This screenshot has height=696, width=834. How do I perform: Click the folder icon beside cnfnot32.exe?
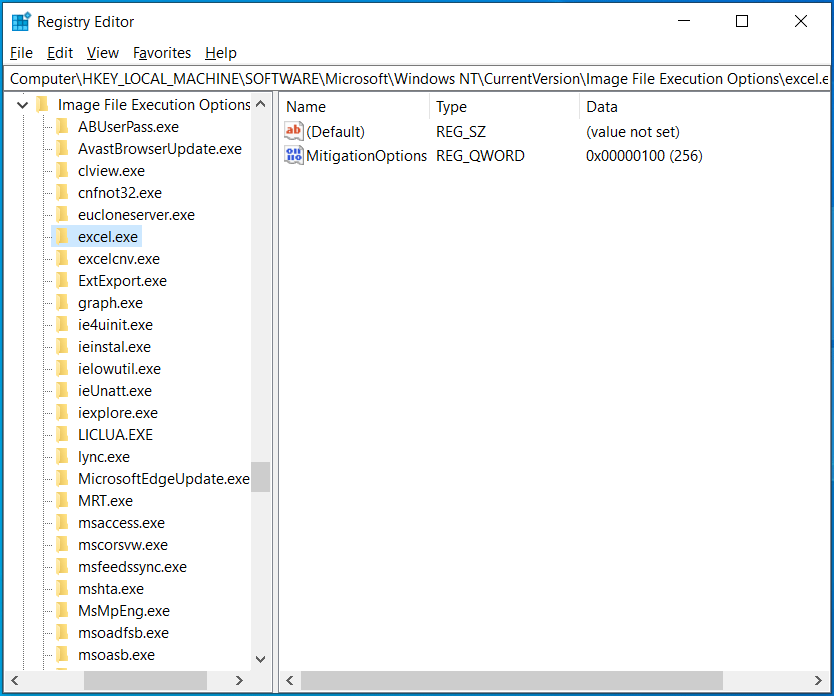pyautogui.click(x=63, y=192)
